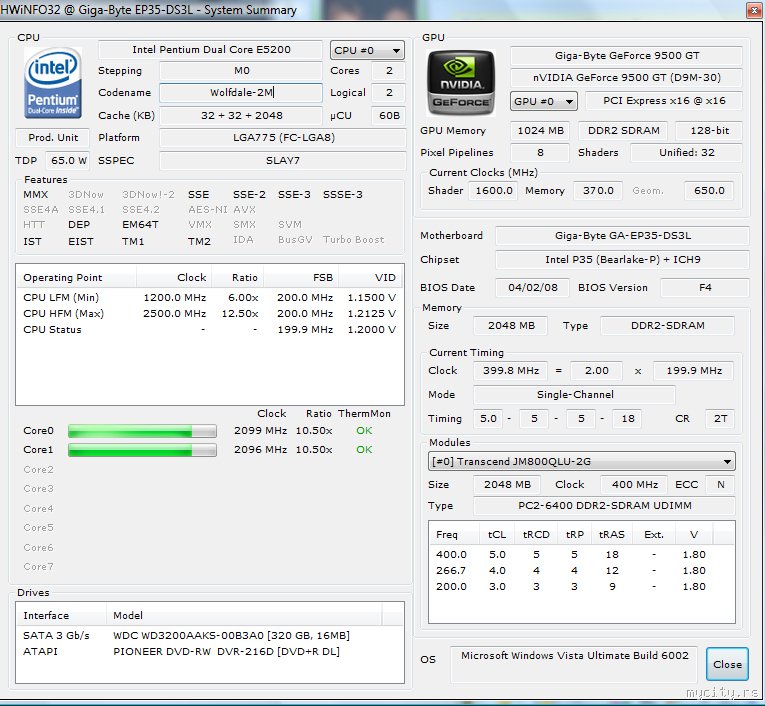Image resolution: width=765 pixels, height=706 pixels.
Task: Click the Core0 usage bar
Action: (142, 431)
